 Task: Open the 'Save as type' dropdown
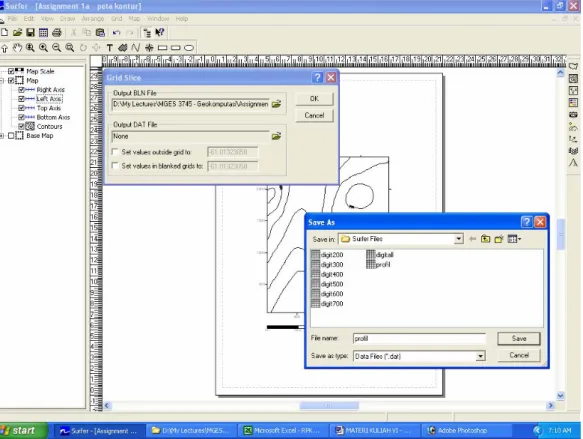480,356
